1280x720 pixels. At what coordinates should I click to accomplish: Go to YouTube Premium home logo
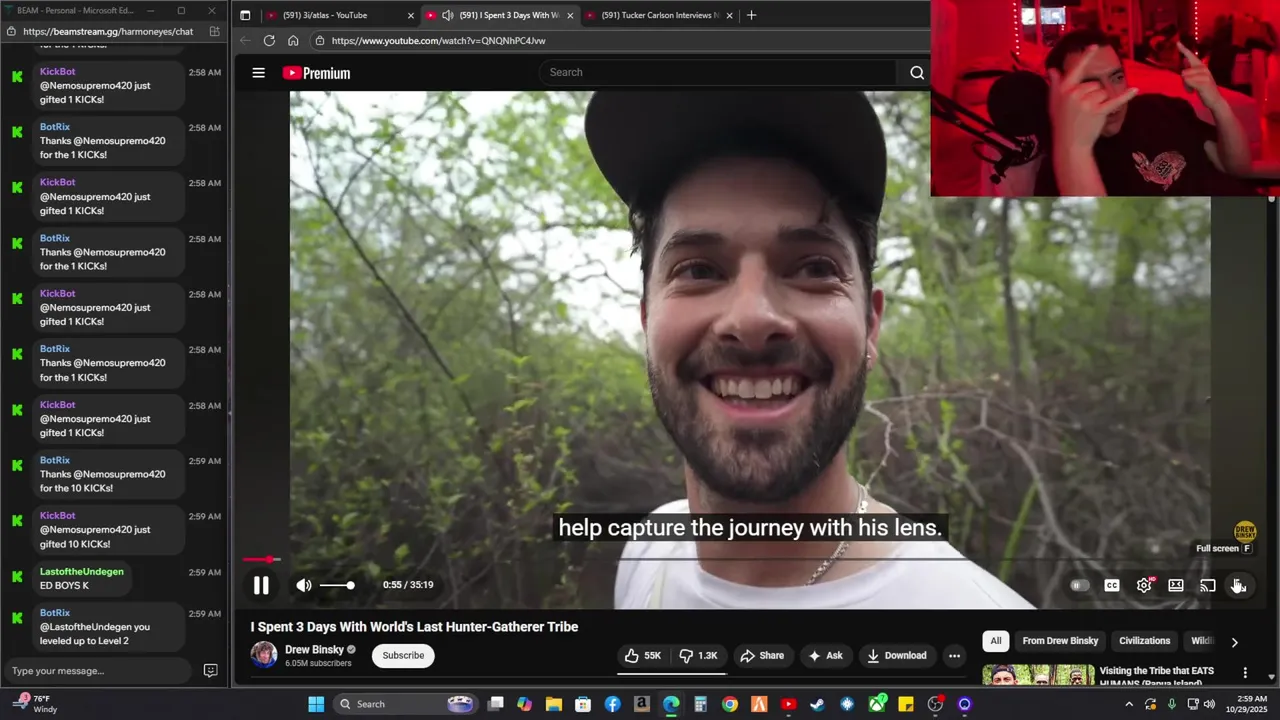coord(316,73)
